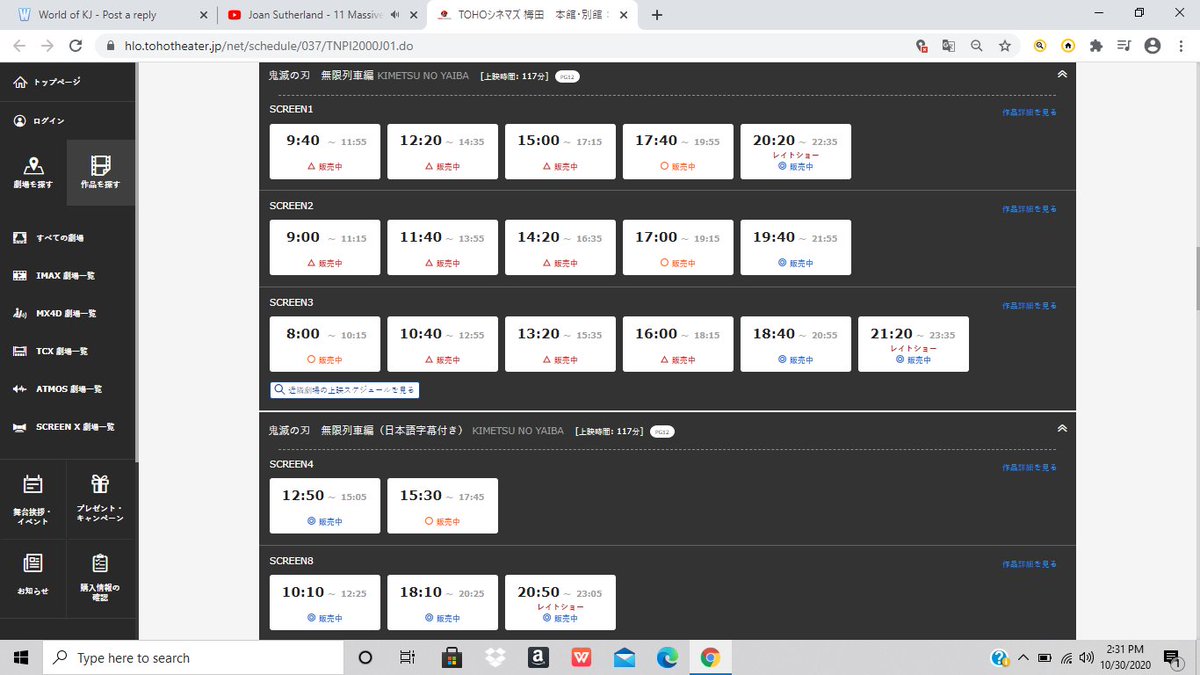Show hidden system tray icons
Image resolution: width=1200 pixels, height=675 pixels.
pyautogui.click(x=1023, y=658)
